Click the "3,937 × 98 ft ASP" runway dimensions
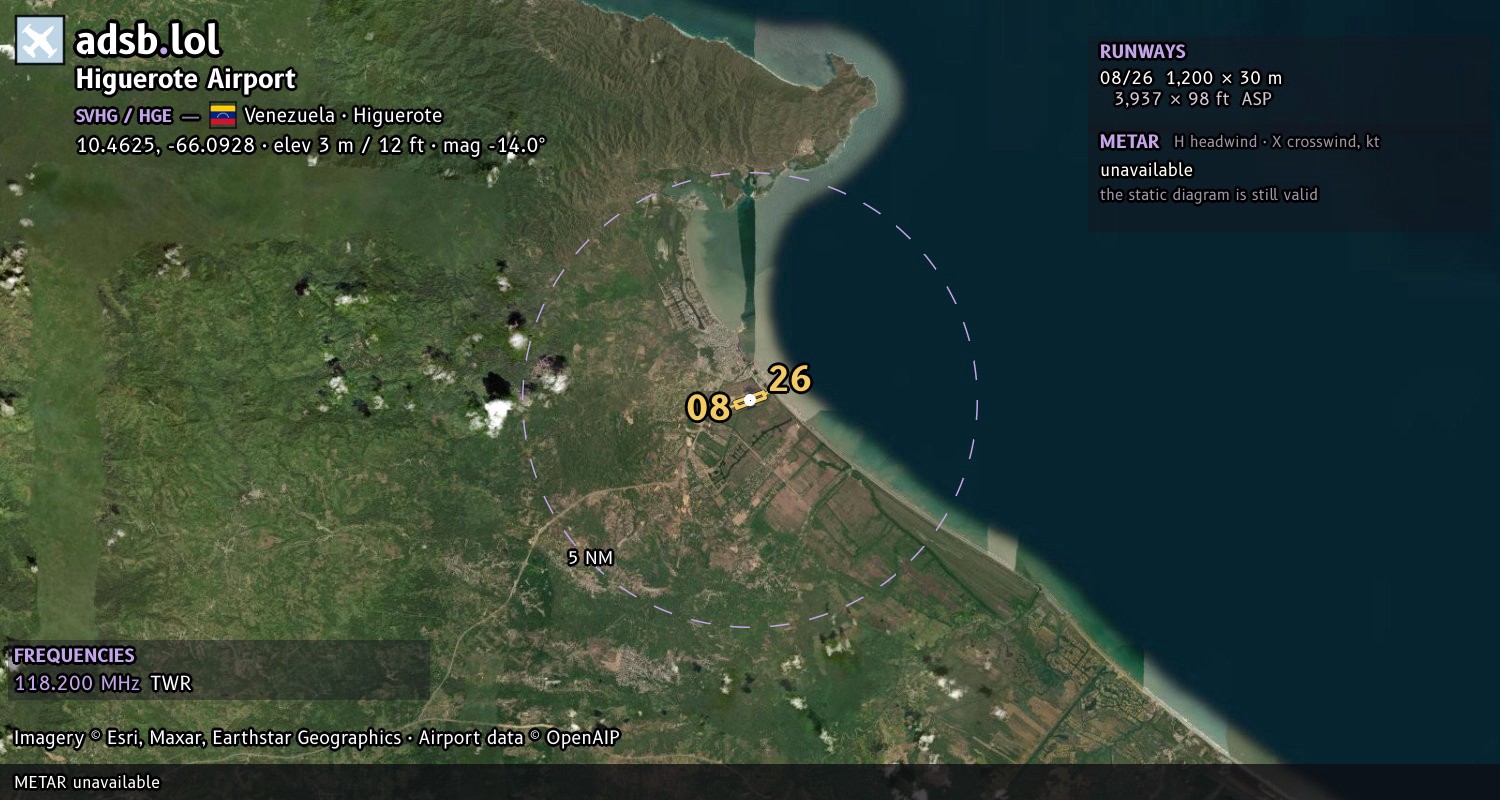The image size is (1500, 800). click(1193, 99)
